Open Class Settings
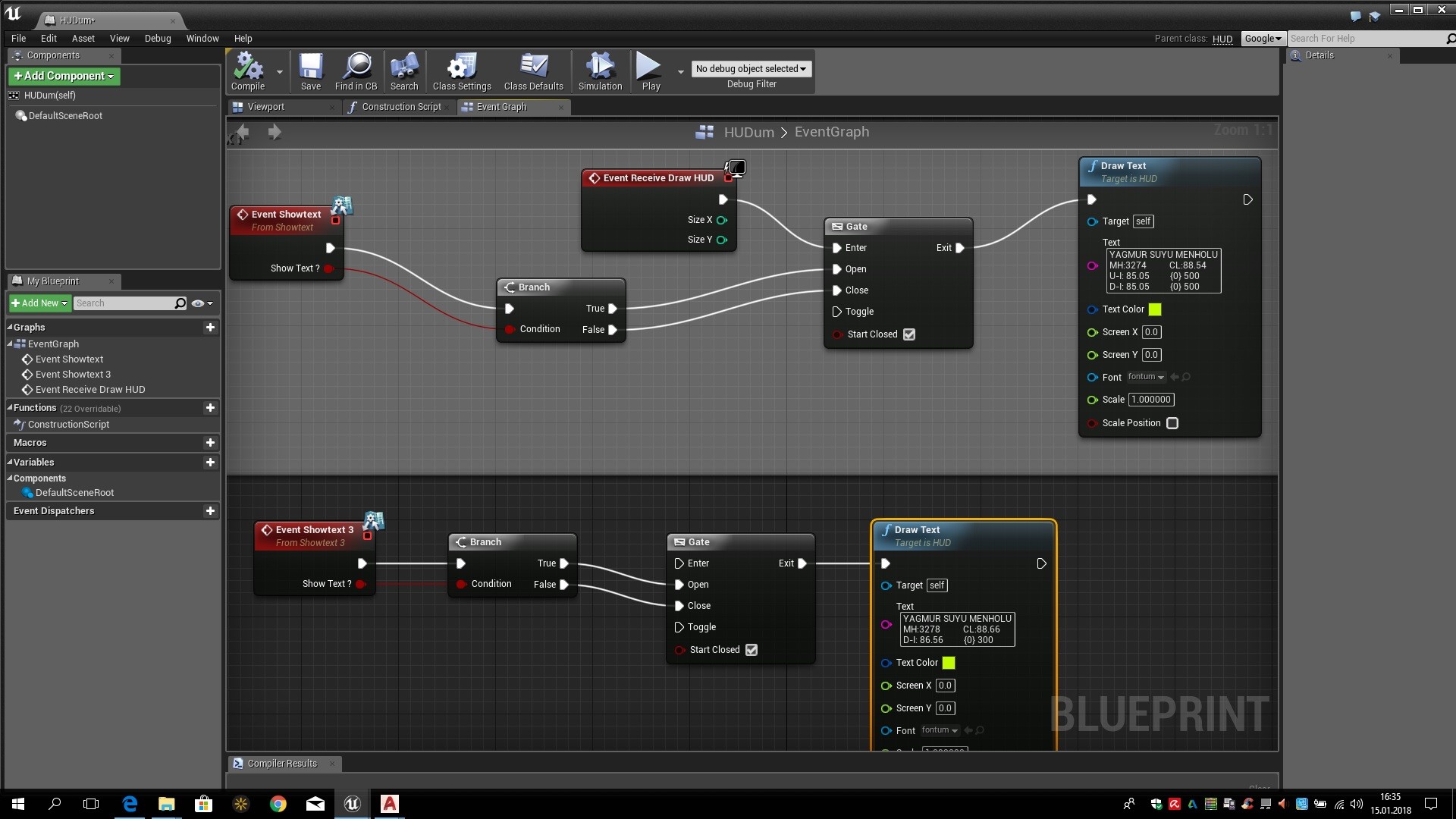Screen dimensions: 1456x819 coord(462,72)
